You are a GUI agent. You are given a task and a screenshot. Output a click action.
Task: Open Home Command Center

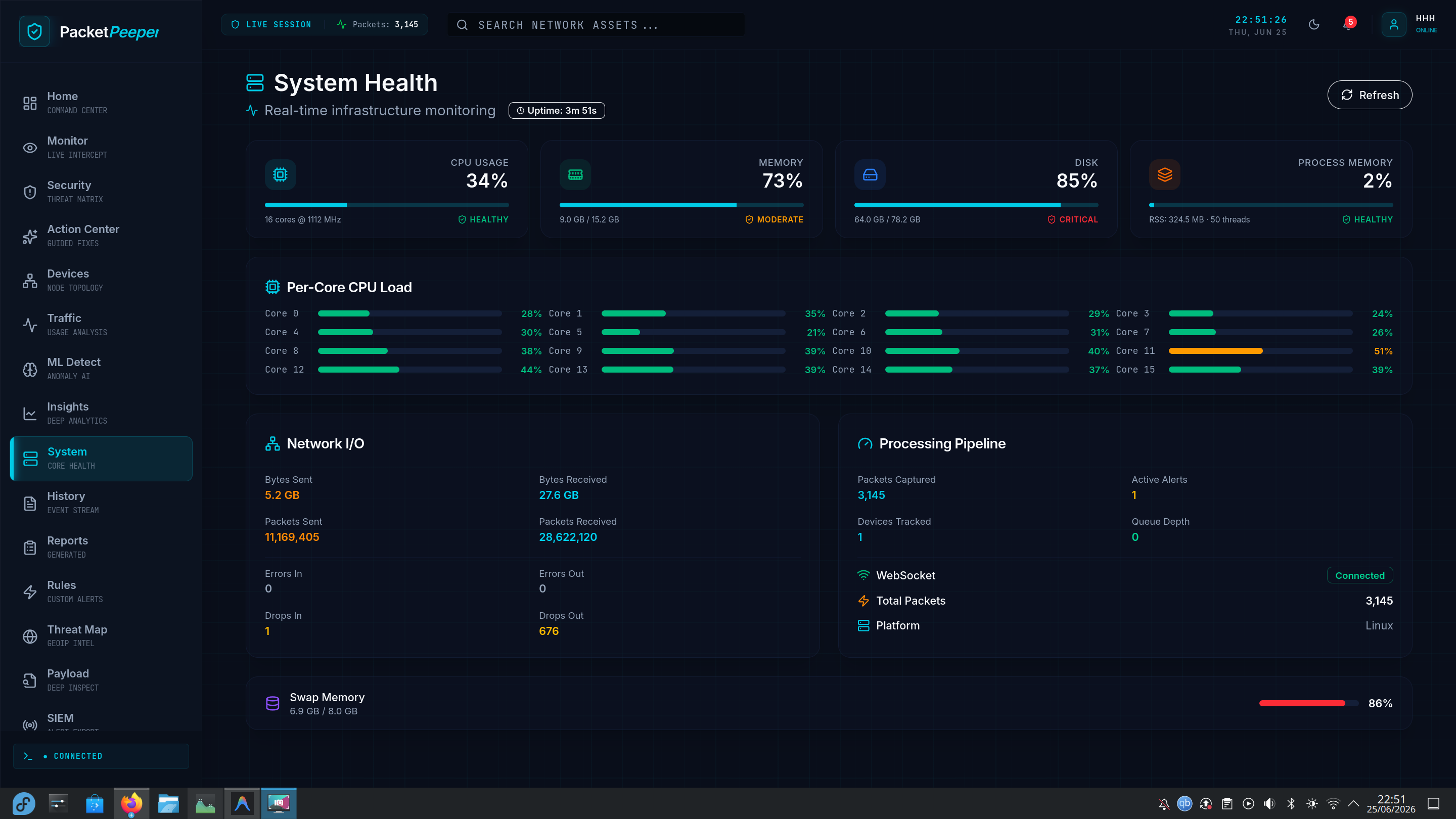pos(101,103)
